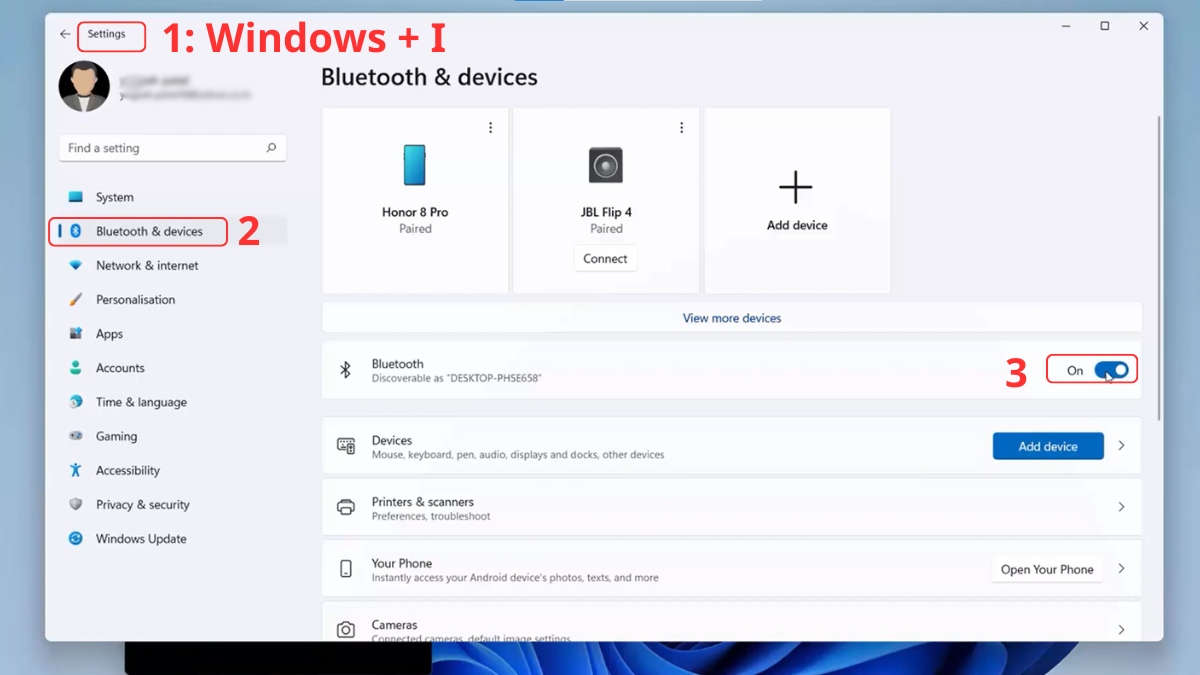Click the Find a setting search box
Viewport: 1200px width, 675px height.
pyautogui.click(x=172, y=147)
